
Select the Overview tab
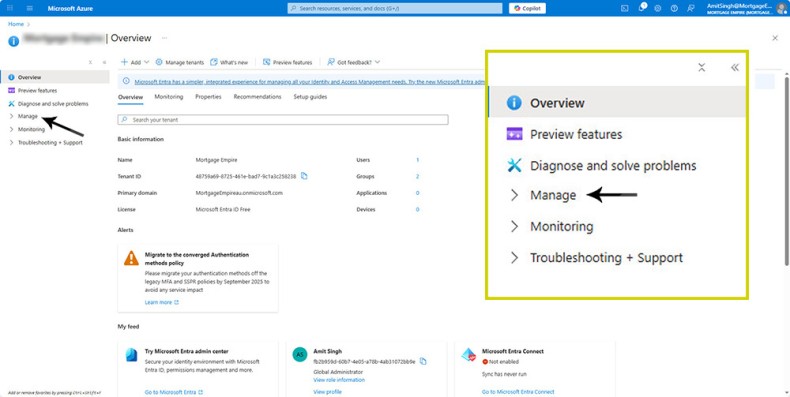(130, 97)
